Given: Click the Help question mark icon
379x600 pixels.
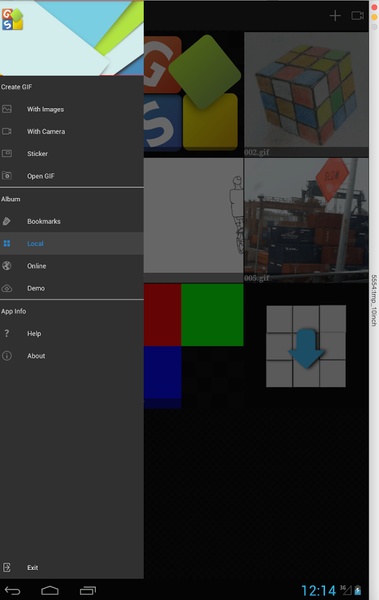Looking at the screenshot, I should point(7,333).
